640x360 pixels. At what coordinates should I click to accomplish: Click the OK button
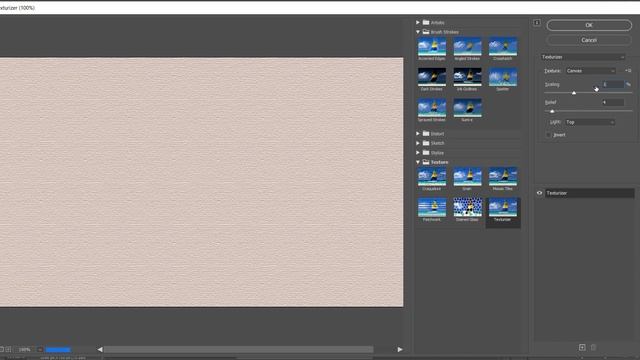(589, 25)
